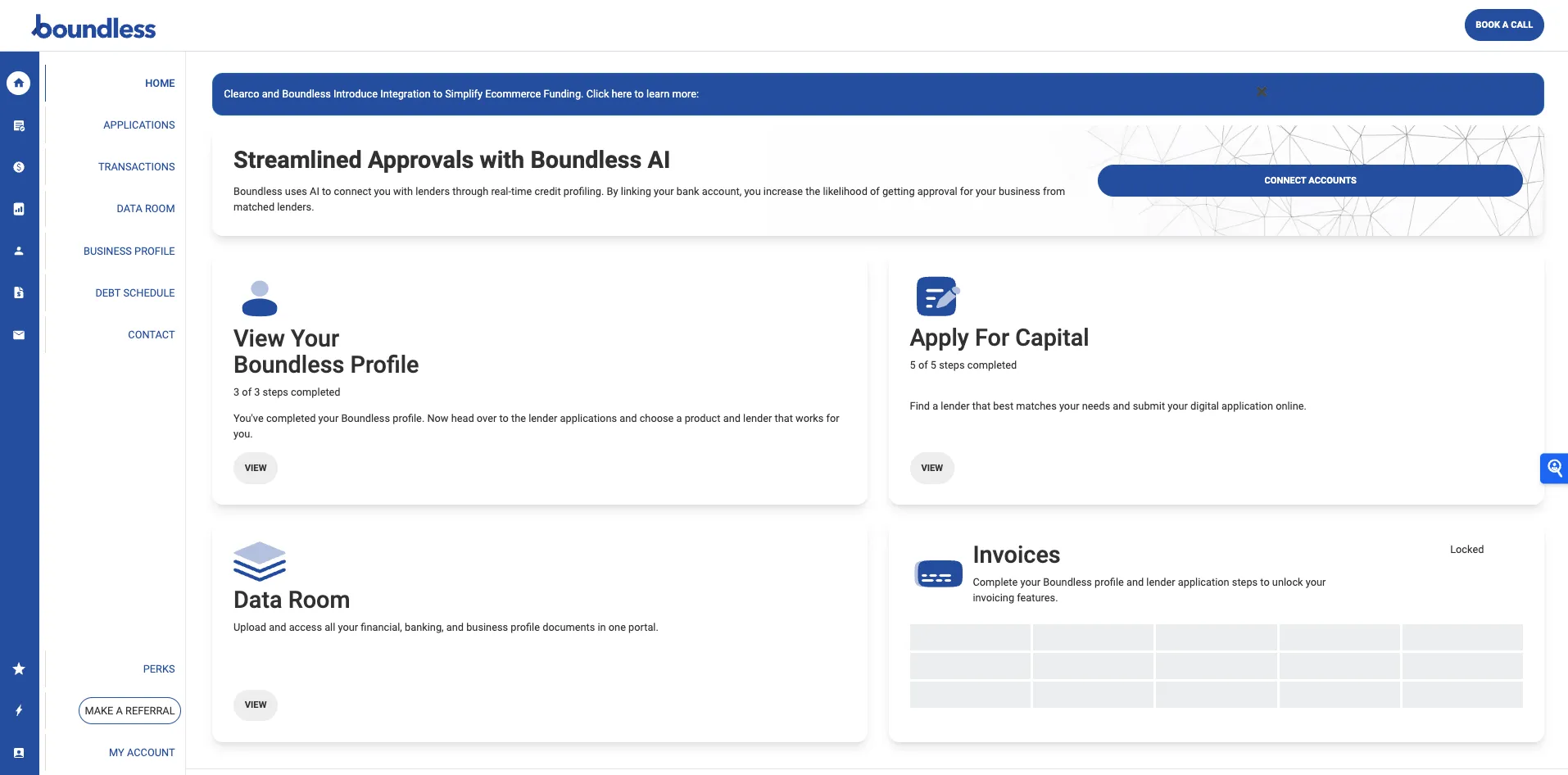Click the View Your Boundless Profile heading
This screenshot has height=775, width=1568.
click(x=326, y=351)
